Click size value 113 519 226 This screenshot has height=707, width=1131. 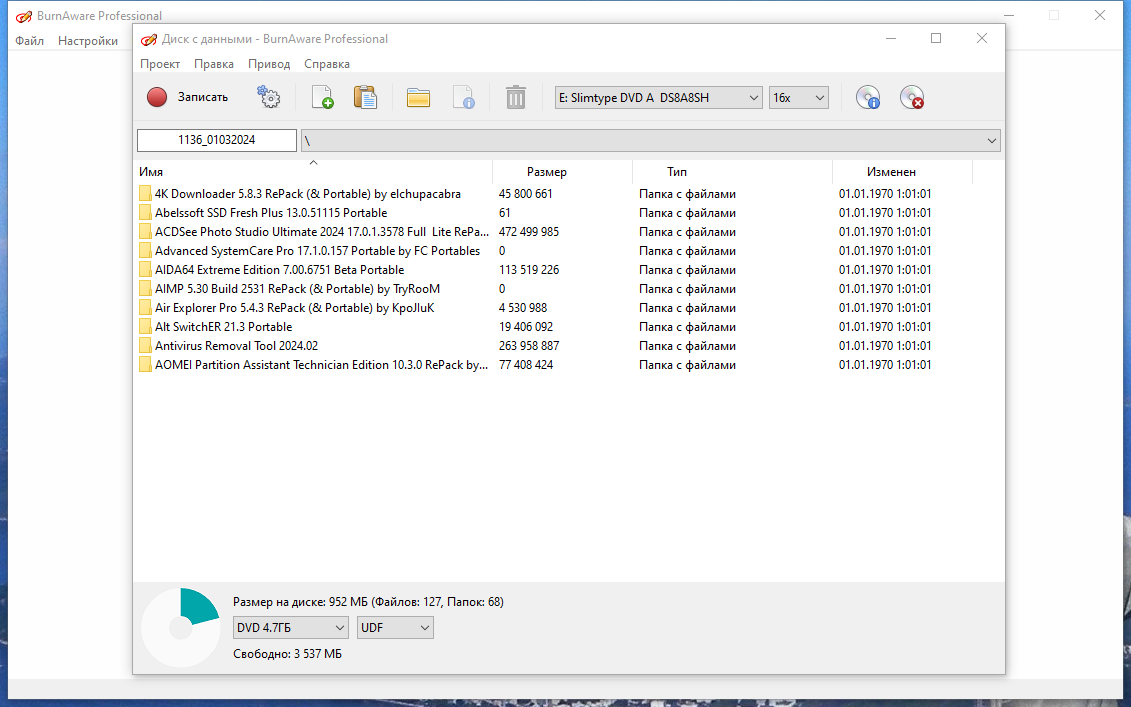529,270
